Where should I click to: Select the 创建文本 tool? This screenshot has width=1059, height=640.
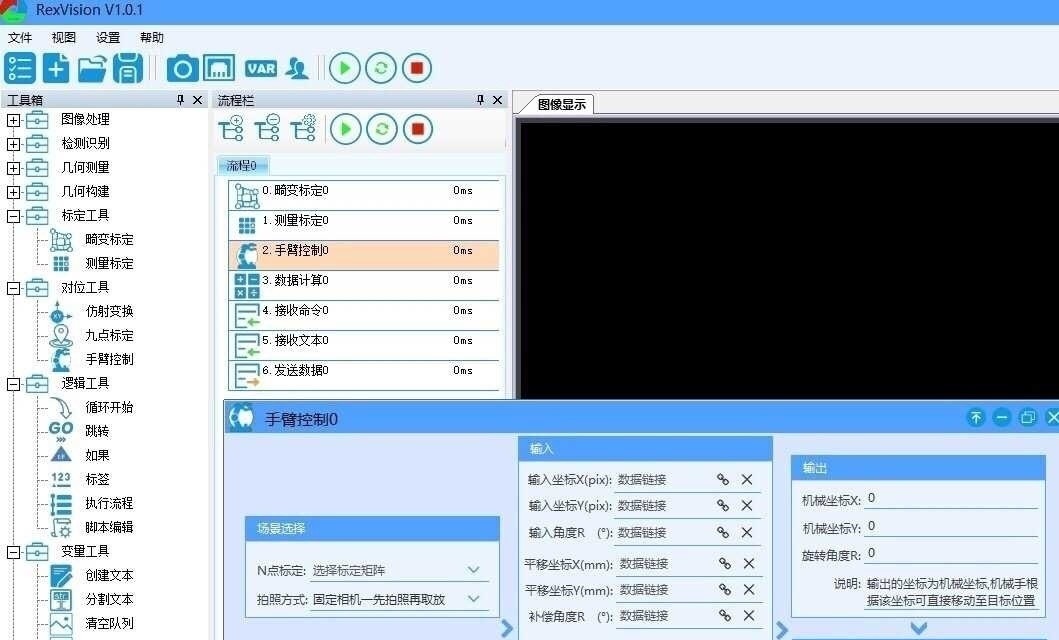point(93,575)
